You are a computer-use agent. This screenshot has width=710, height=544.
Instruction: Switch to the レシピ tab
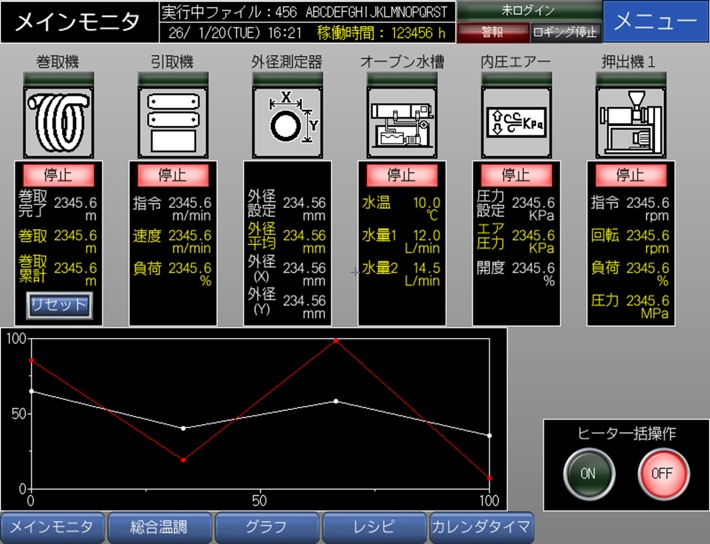click(374, 527)
